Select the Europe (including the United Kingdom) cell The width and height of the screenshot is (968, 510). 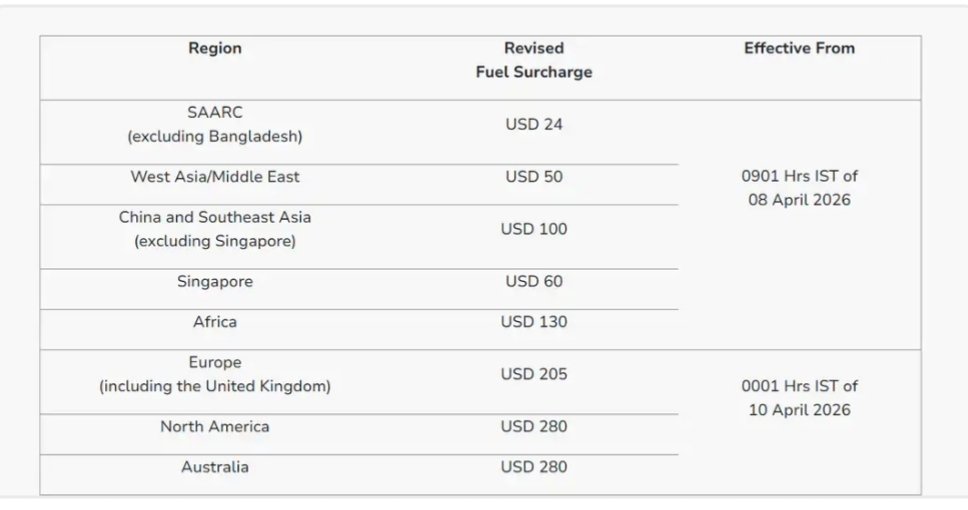click(x=215, y=374)
